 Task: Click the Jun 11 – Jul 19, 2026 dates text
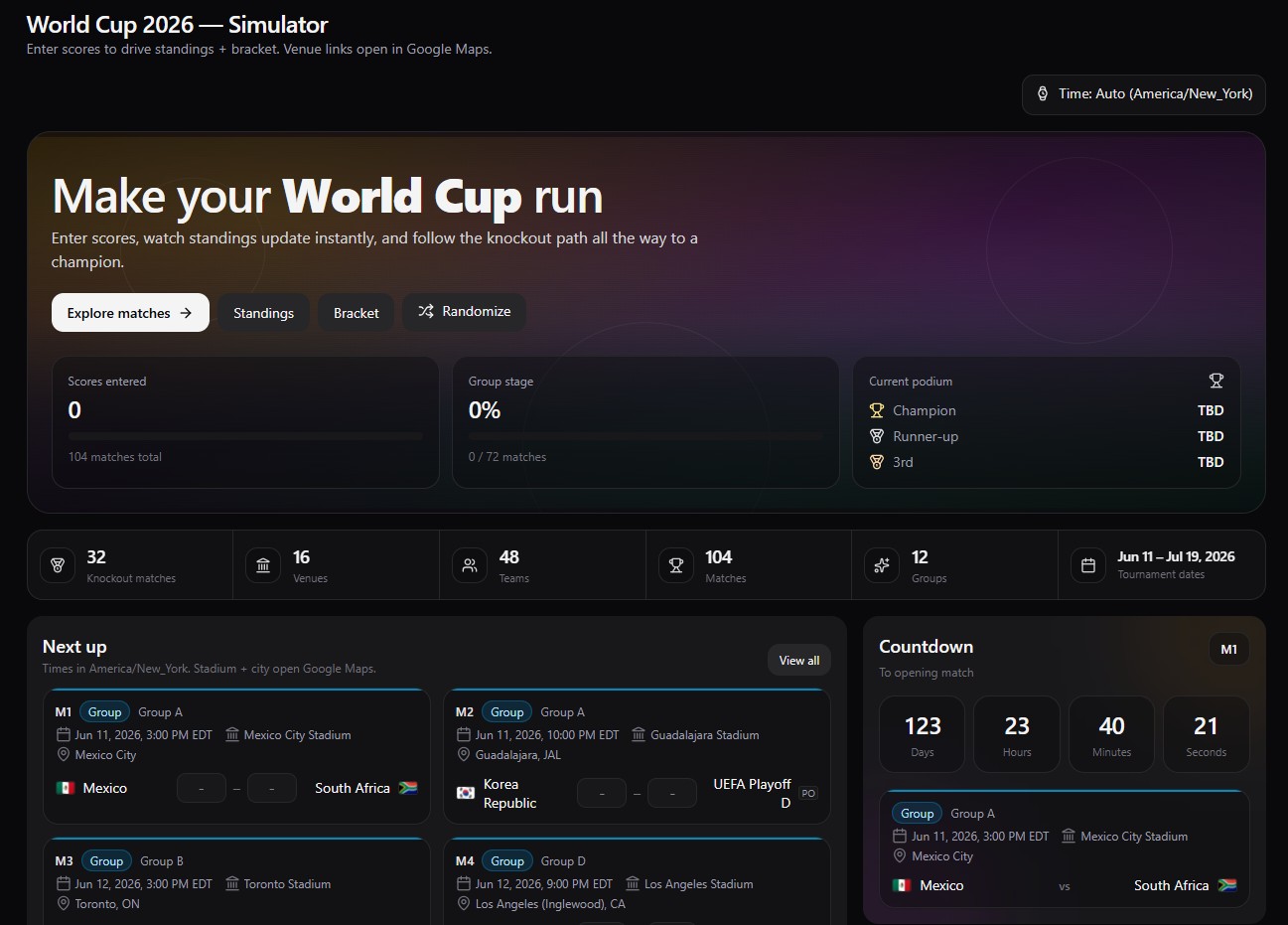1176,557
